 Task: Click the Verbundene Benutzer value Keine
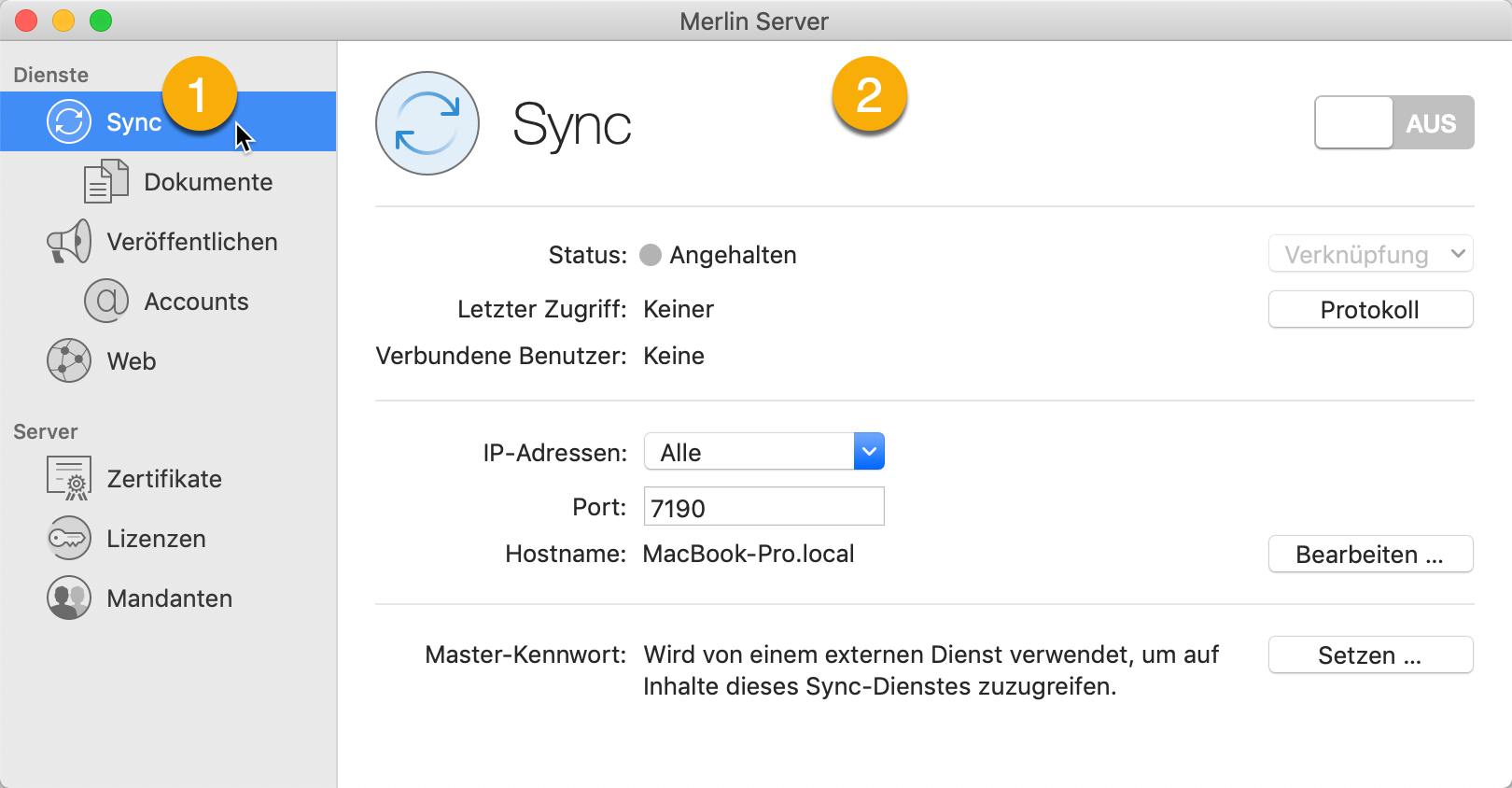click(674, 356)
